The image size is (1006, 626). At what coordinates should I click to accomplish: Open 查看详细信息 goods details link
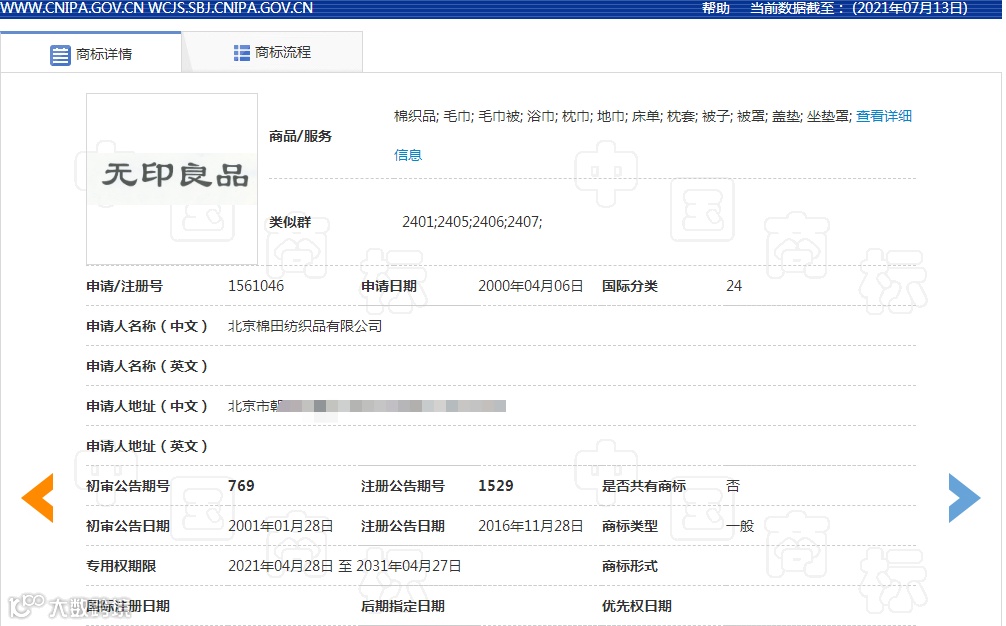point(883,116)
